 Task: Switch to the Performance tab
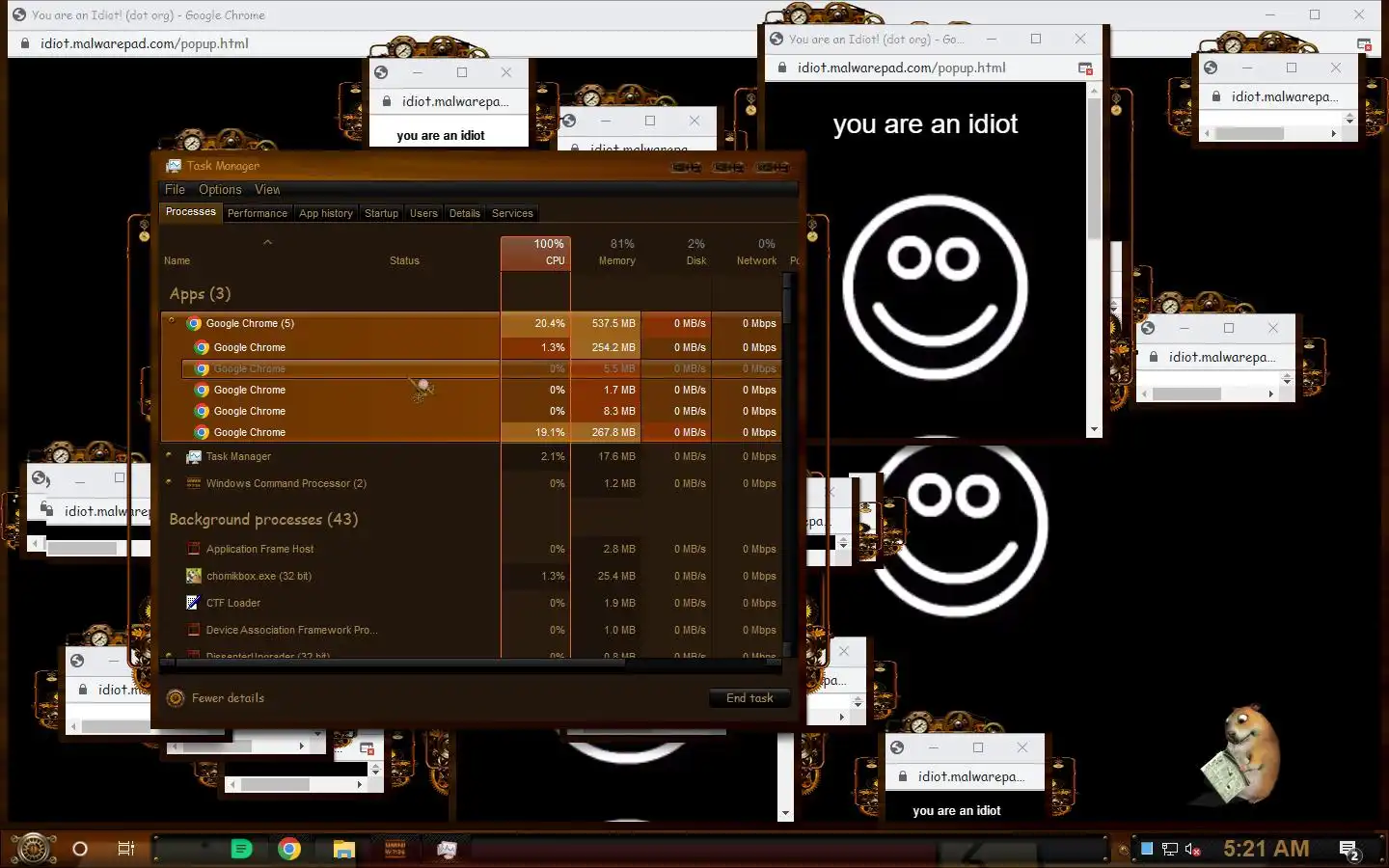tap(257, 213)
